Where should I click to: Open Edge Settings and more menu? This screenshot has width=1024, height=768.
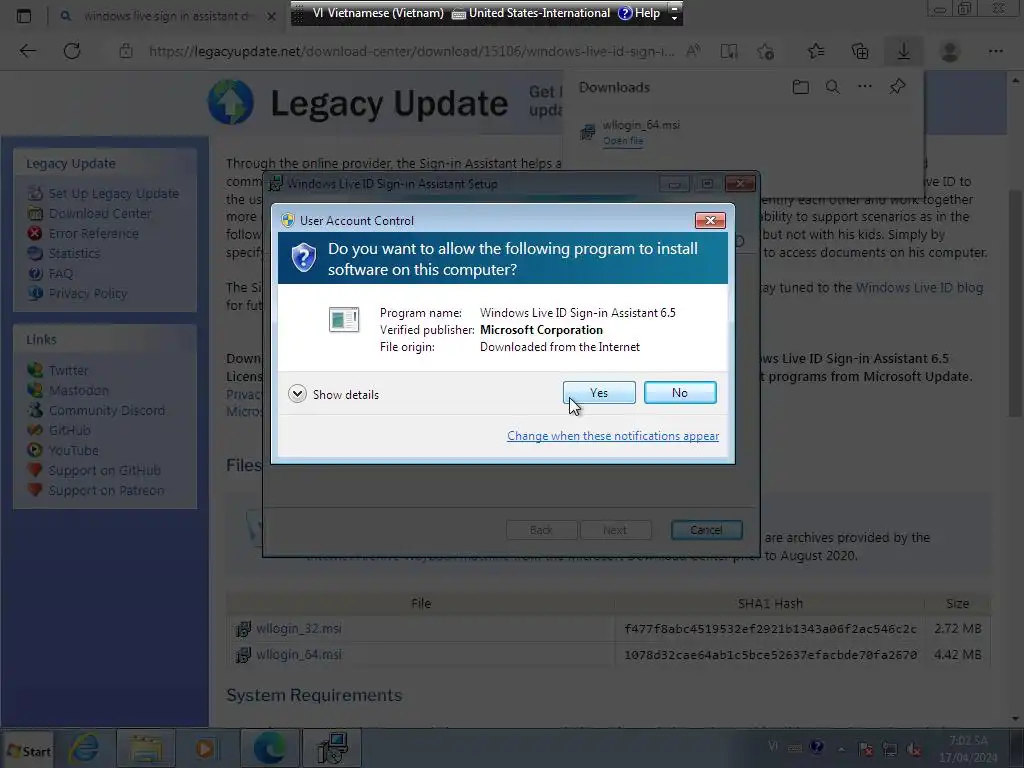point(995,51)
